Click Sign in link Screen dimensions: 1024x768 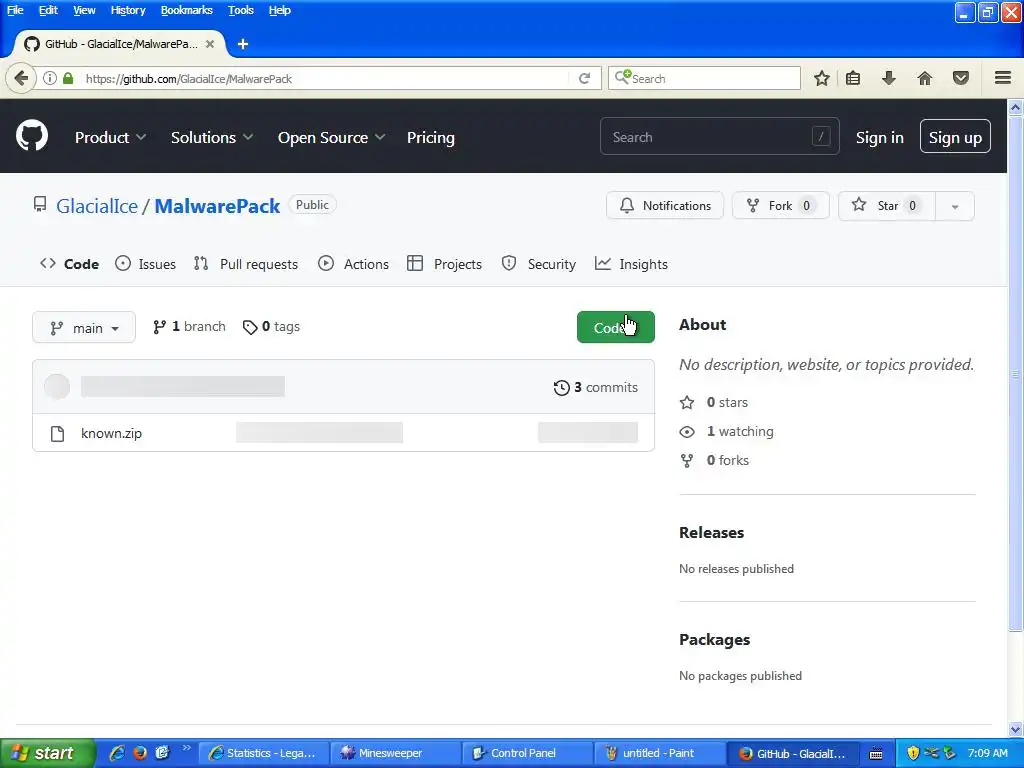point(880,137)
